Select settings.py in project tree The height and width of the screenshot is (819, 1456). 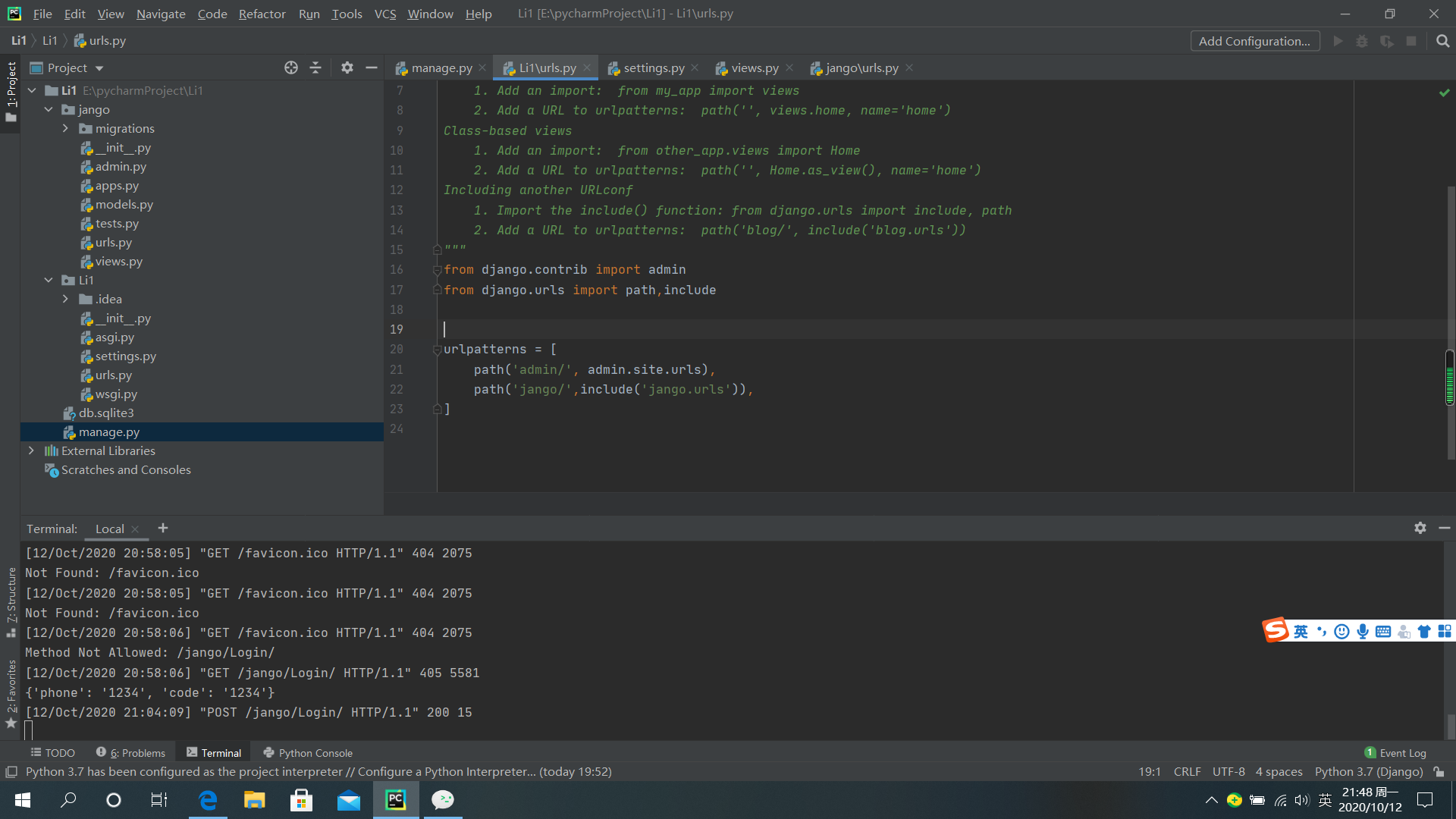point(125,356)
